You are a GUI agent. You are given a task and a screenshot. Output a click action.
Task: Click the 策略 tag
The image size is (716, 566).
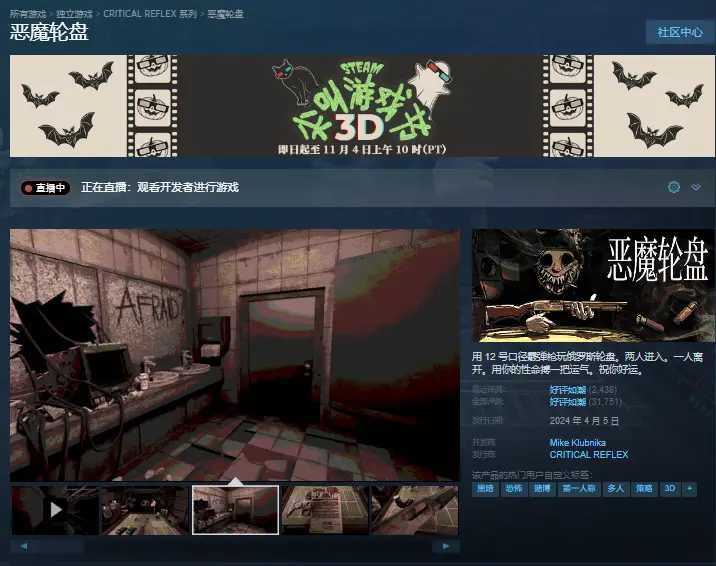(644, 489)
